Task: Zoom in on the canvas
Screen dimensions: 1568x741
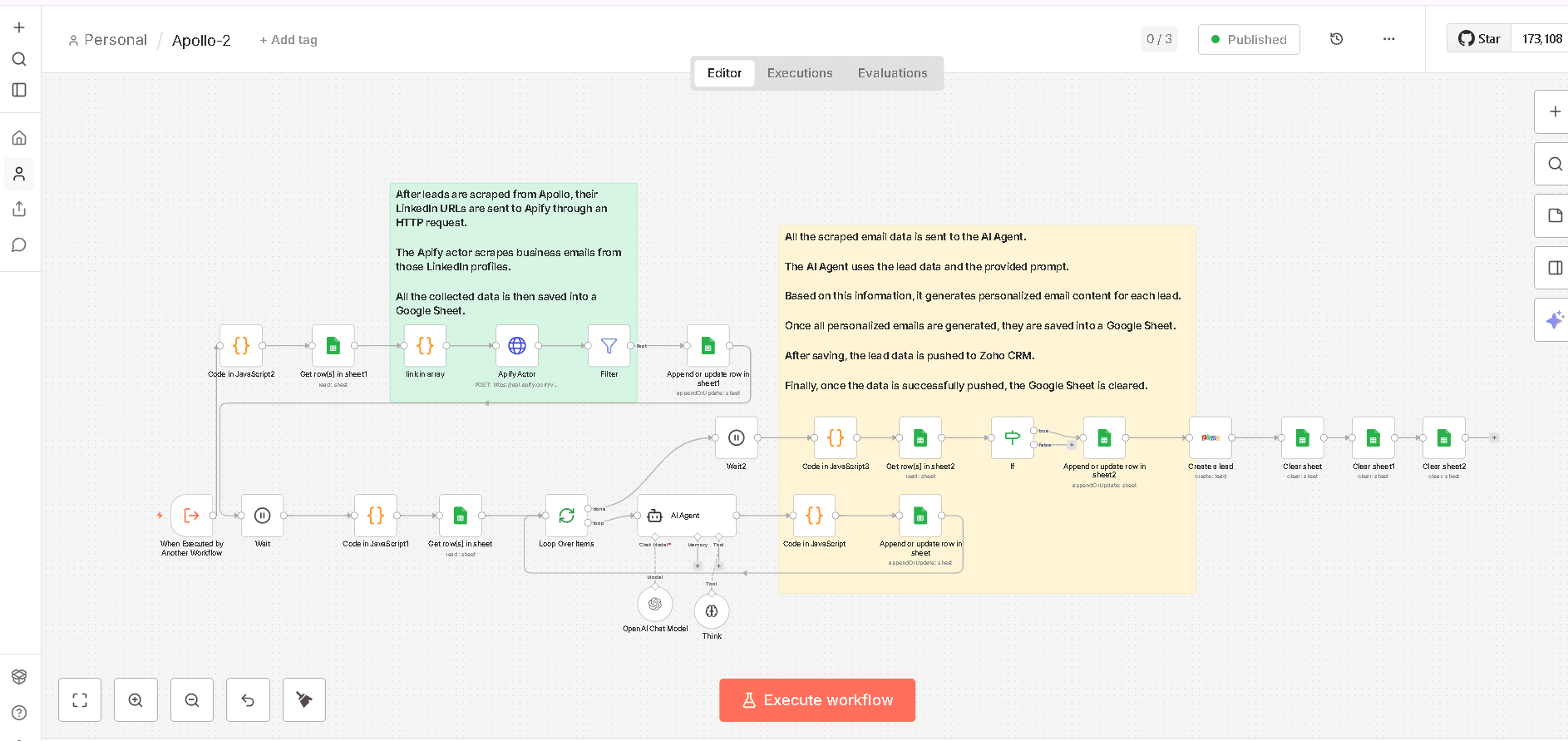Action: pyautogui.click(x=136, y=700)
